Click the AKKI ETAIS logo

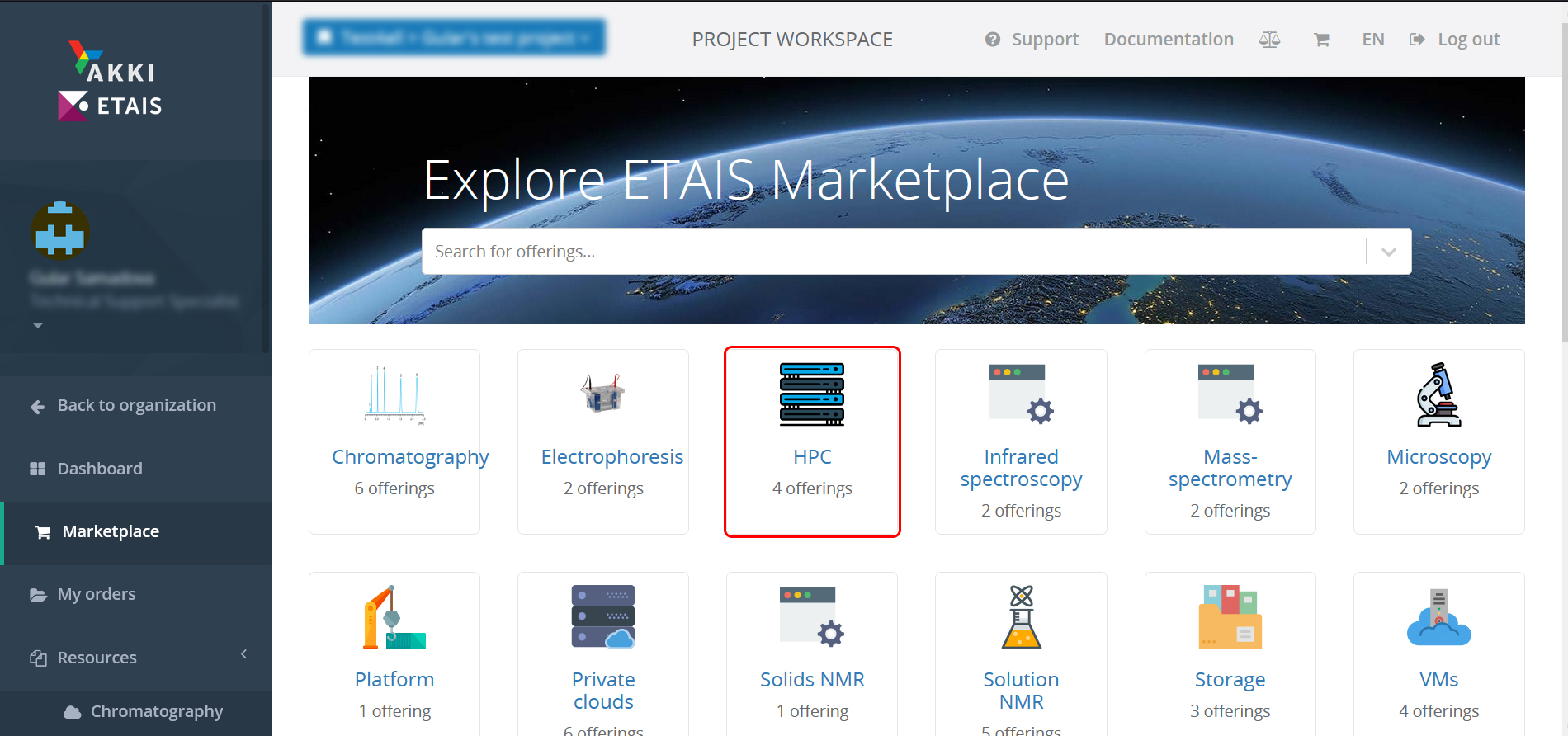coord(111,81)
